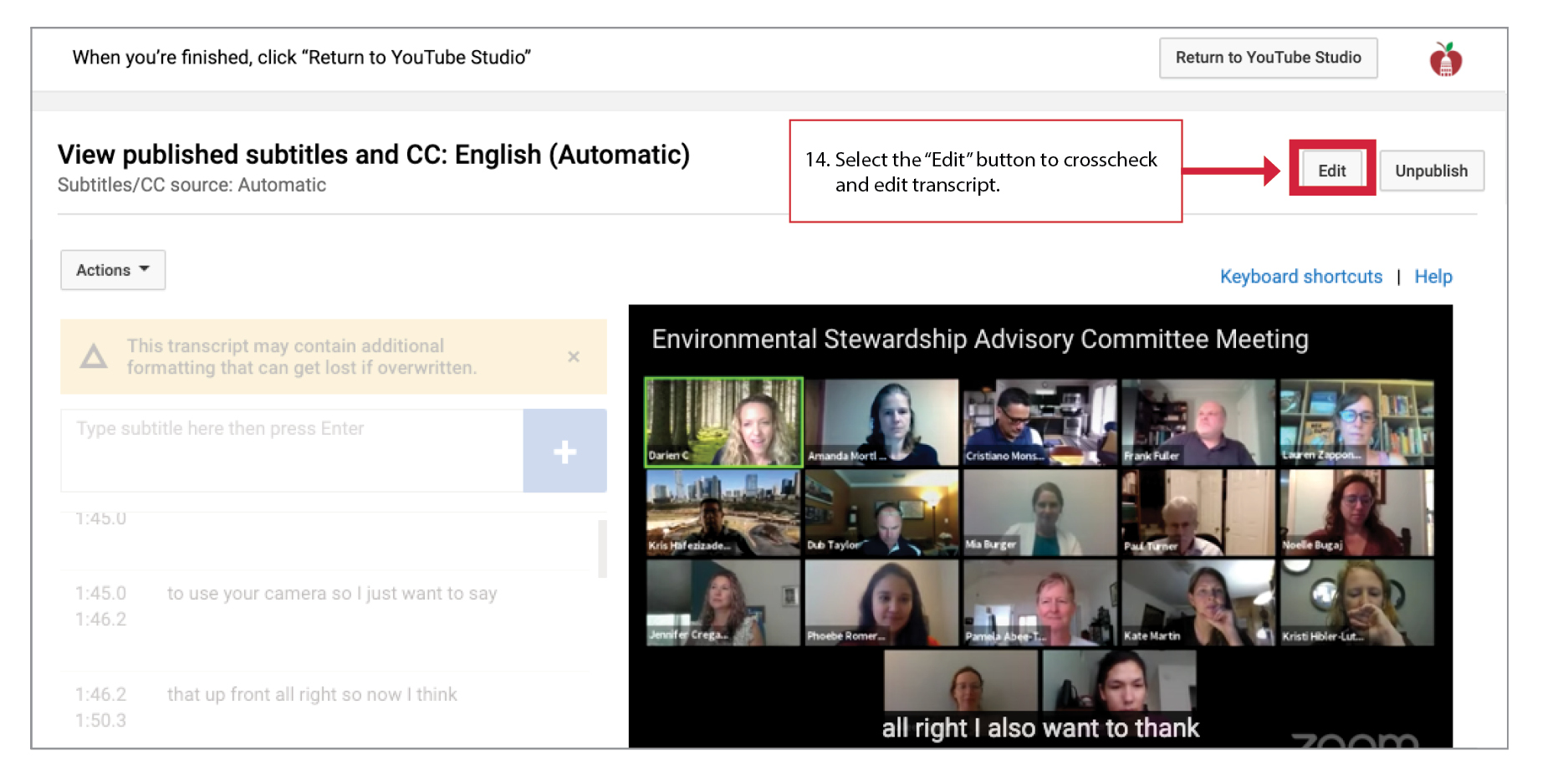This screenshot has width=1568, height=776.
Task: Click the apple account avatar icon
Action: (1445, 59)
